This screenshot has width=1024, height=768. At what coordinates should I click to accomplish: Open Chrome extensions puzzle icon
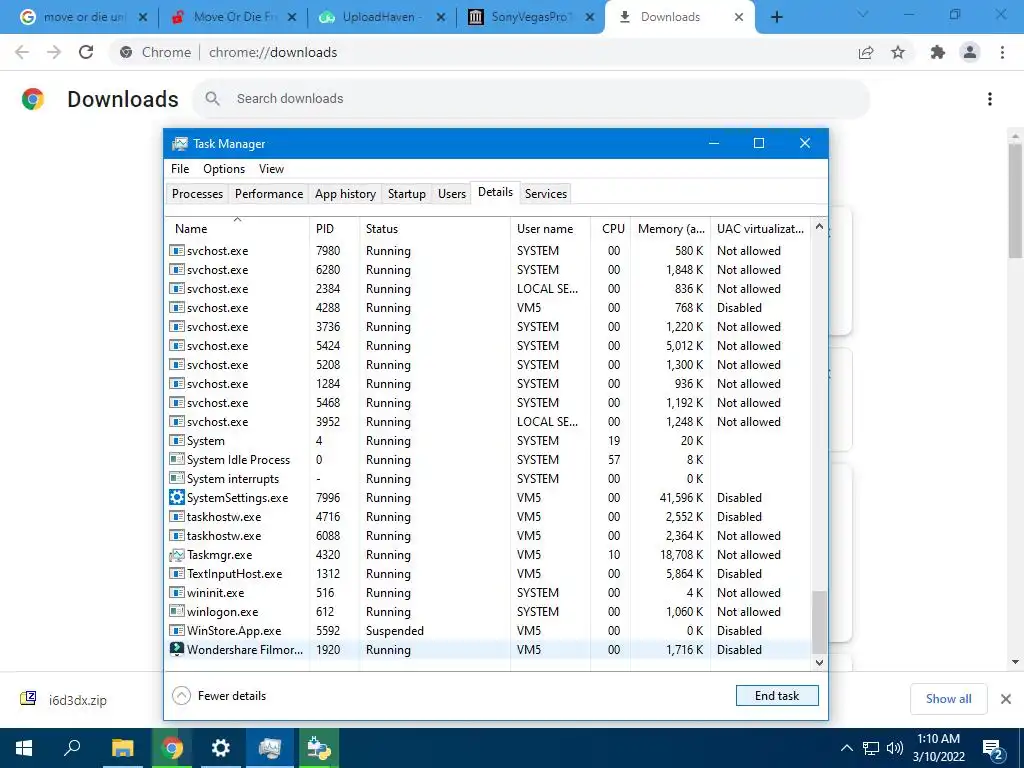point(938,52)
